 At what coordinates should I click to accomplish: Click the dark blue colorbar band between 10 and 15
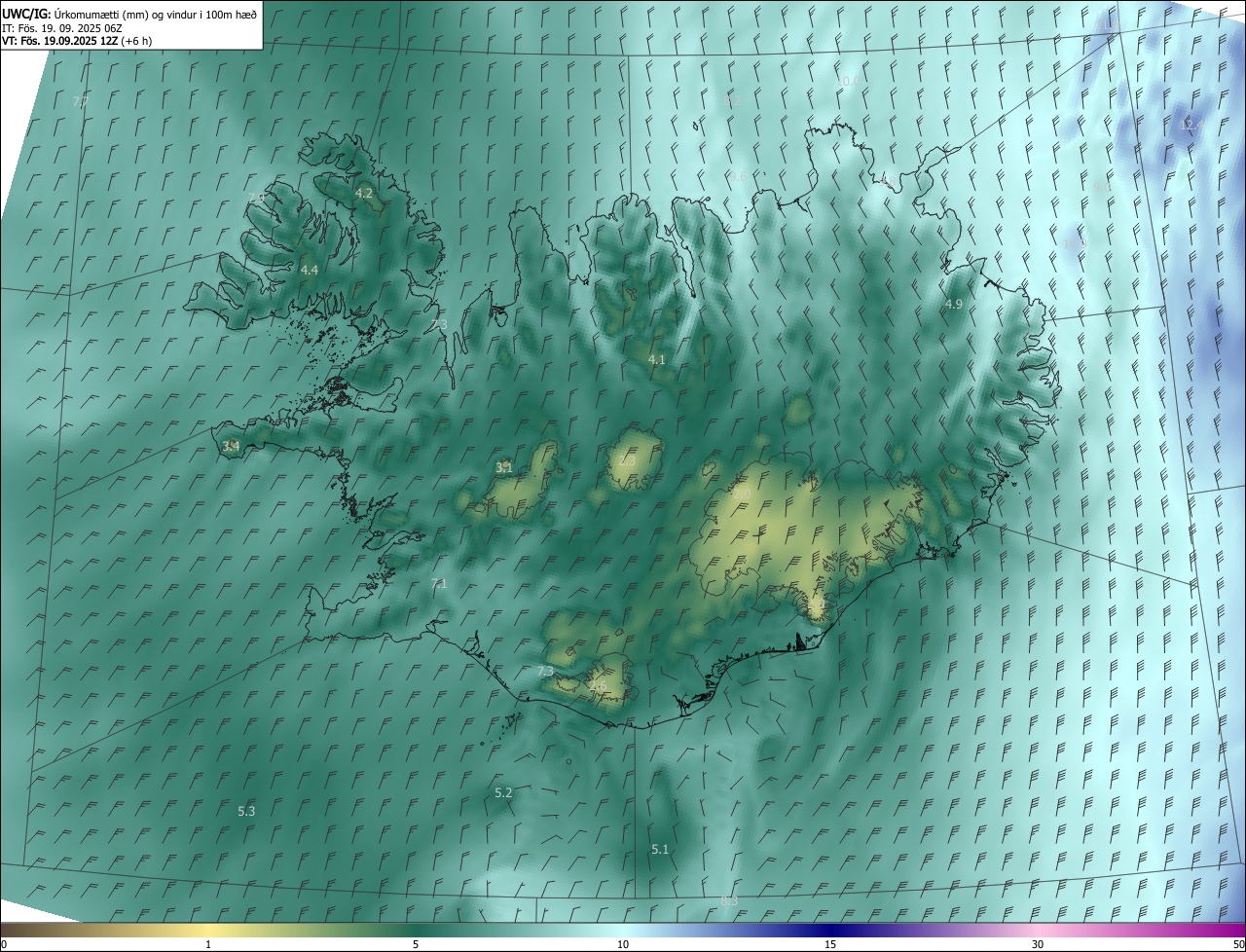[x=726, y=930]
